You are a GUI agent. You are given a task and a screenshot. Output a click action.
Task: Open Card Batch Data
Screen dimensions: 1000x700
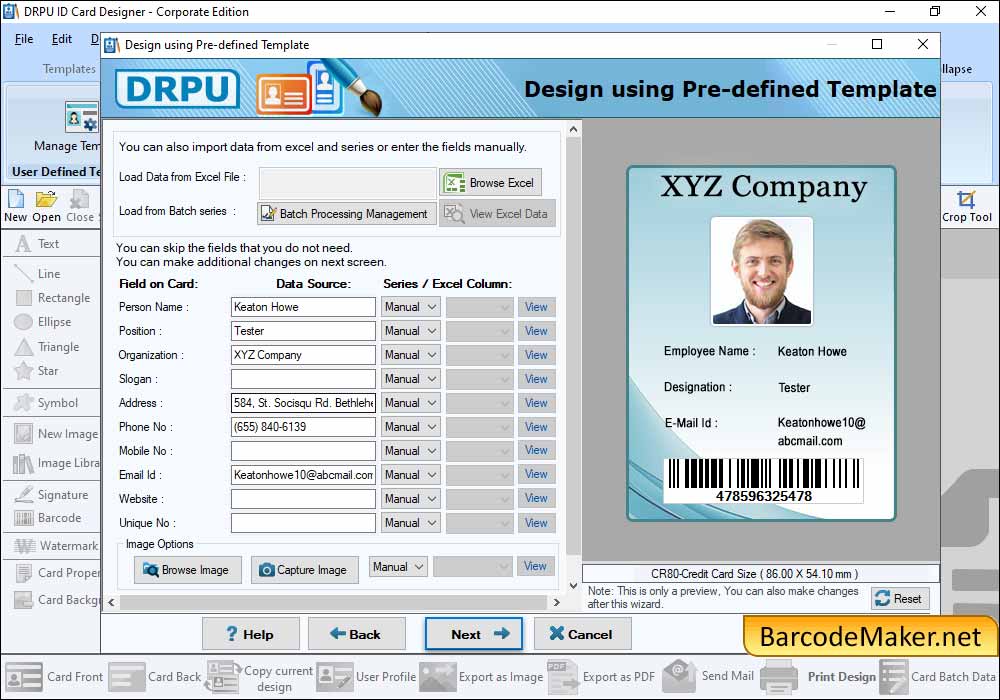click(938, 676)
